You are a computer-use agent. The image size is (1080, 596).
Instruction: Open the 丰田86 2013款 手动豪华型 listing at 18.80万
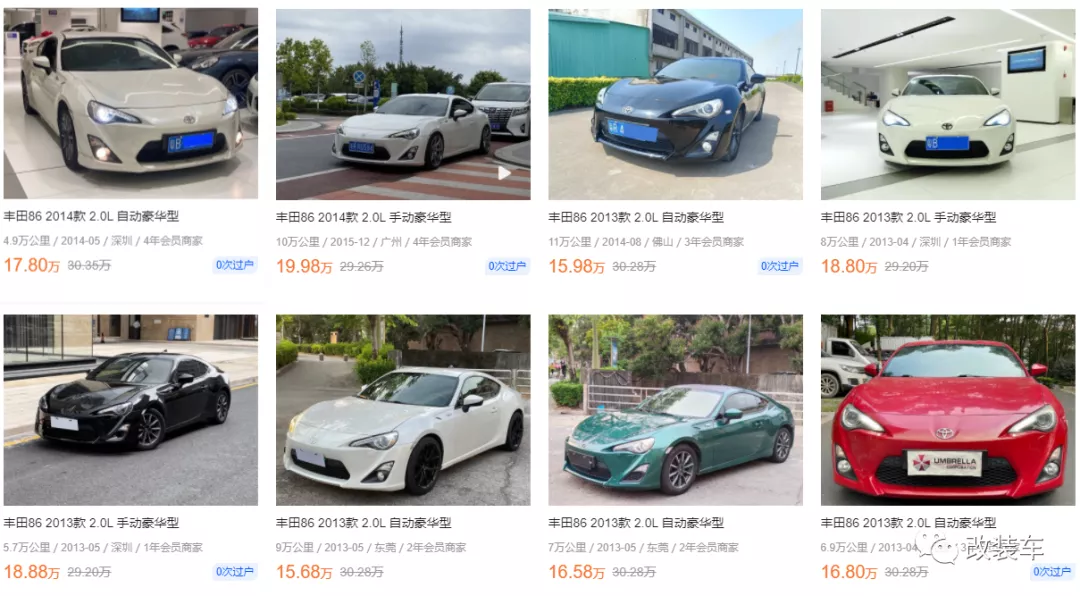(908, 217)
